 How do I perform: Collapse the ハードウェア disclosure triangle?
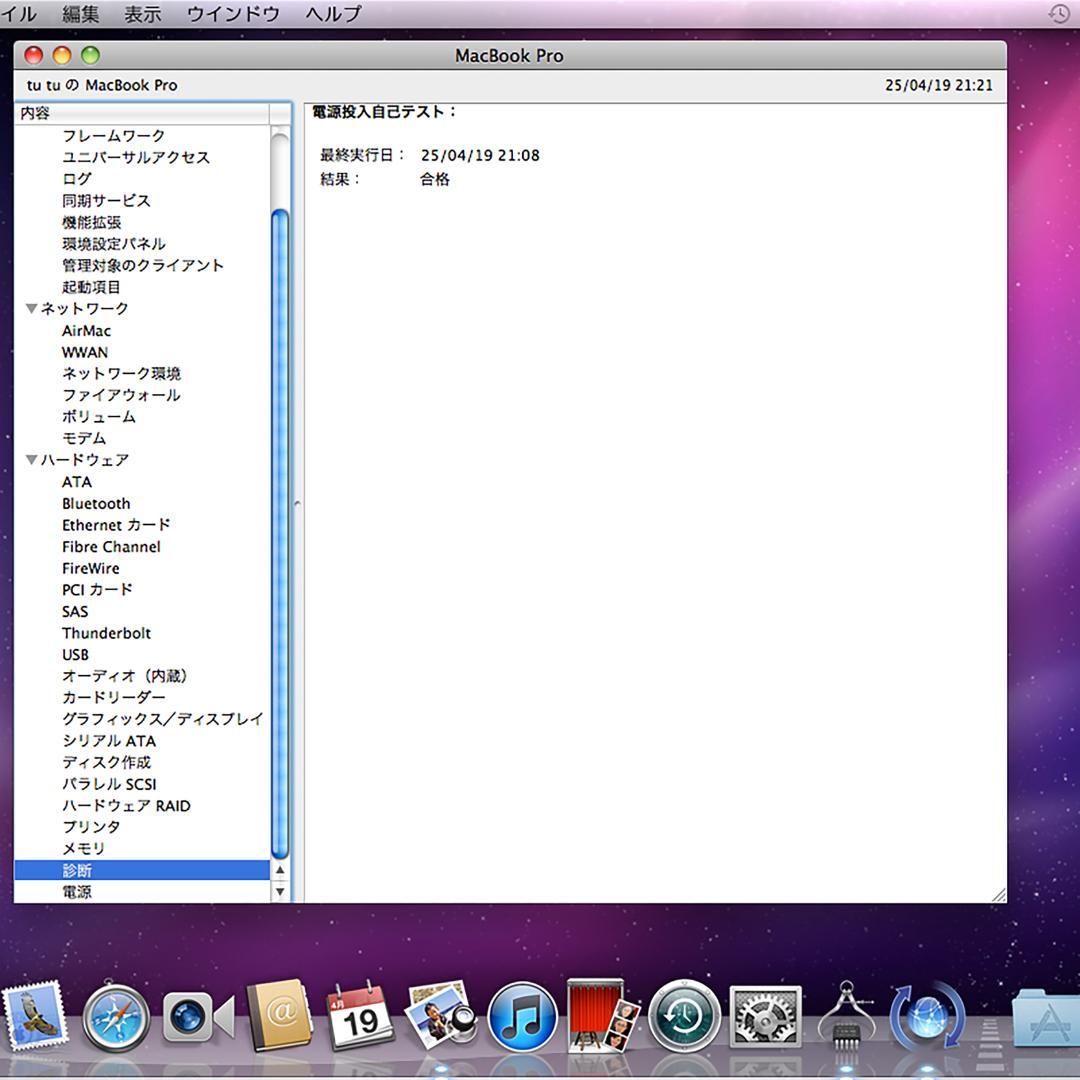pos(31,460)
